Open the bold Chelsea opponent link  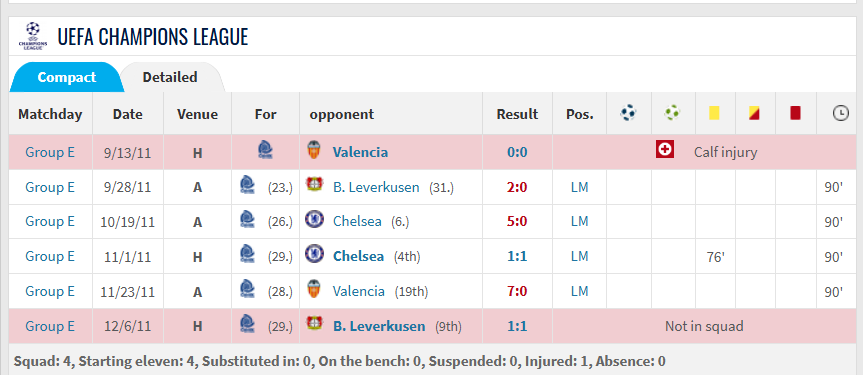point(358,257)
